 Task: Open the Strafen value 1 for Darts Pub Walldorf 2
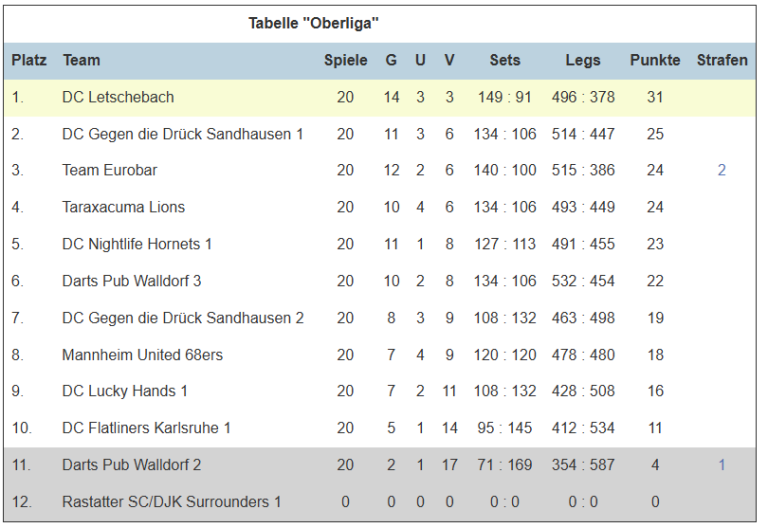[x=721, y=464]
